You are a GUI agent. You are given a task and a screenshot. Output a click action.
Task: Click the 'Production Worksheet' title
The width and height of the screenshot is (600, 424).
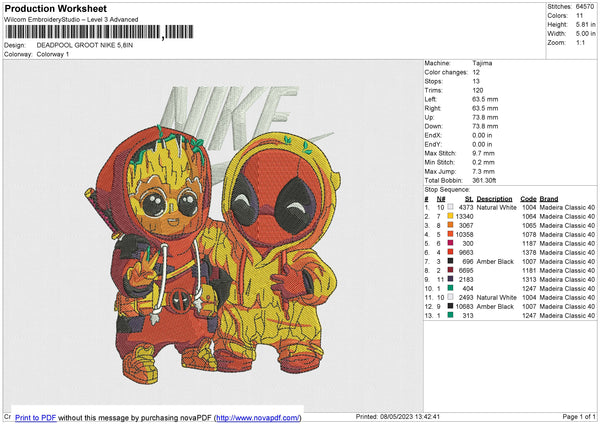(55, 8)
